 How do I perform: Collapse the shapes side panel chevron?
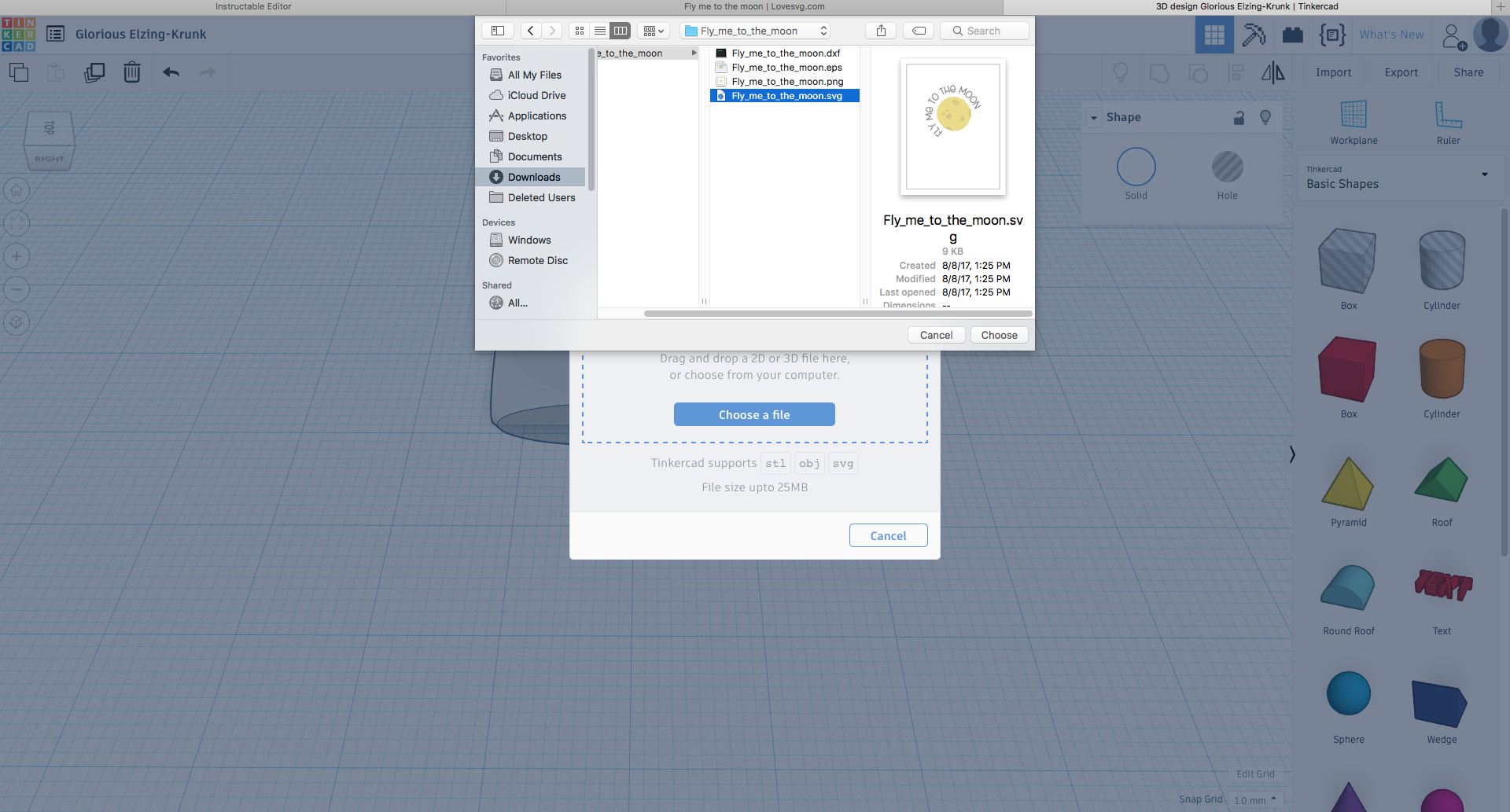1292,454
